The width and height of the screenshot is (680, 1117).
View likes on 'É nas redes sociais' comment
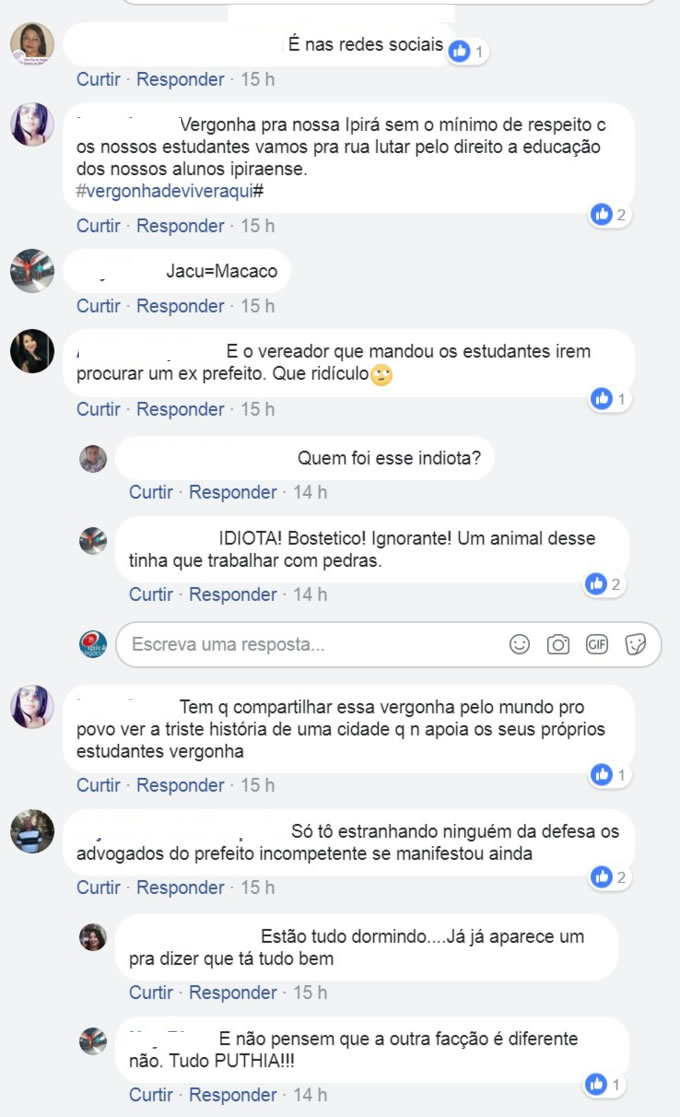(x=468, y=51)
